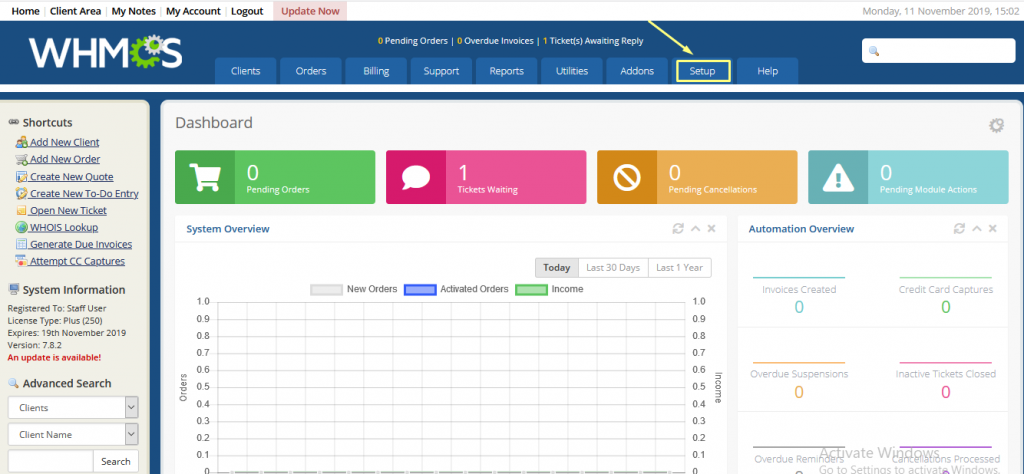Collapse the System Overview panel
This screenshot has height=474, width=1024.
point(695,229)
